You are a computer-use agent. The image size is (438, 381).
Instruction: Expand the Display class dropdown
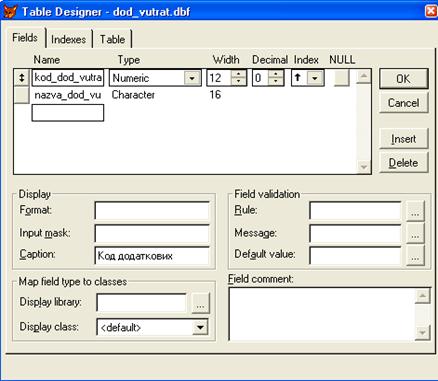pyautogui.click(x=200, y=327)
